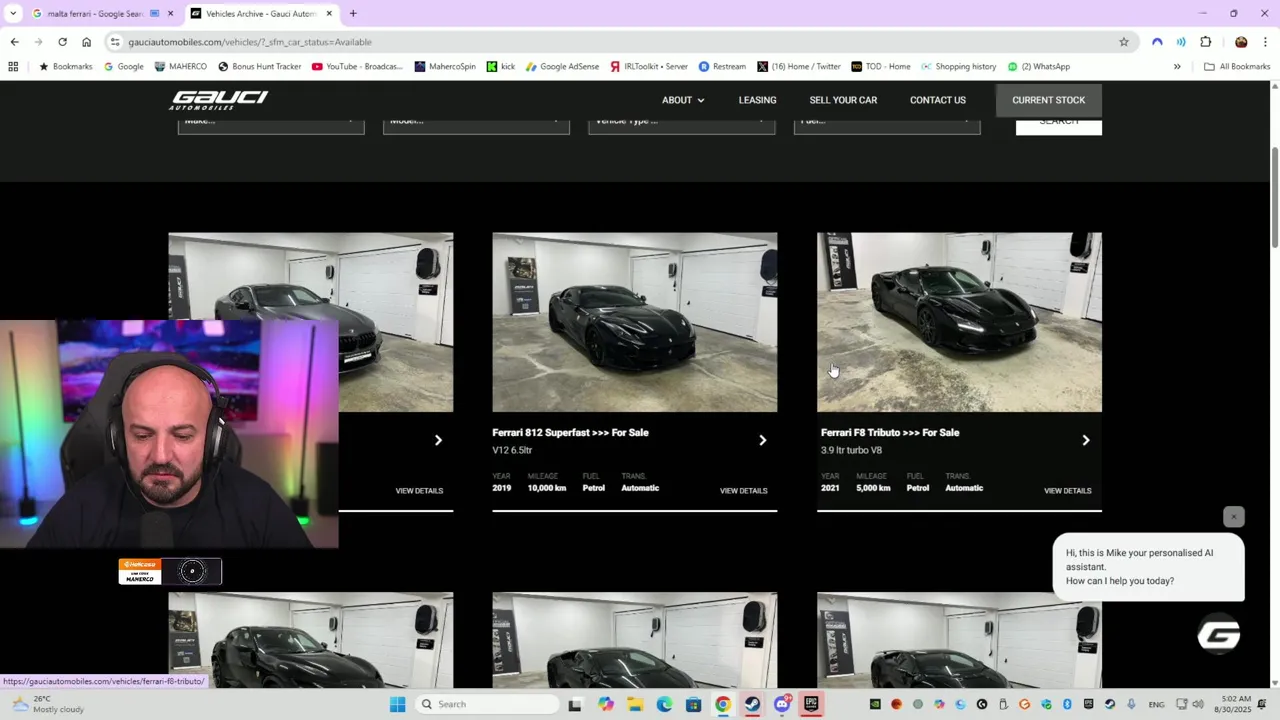The height and width of the screenshot is (720, 1280).
Task: Click the address bar URL
Action: [250, 42]
